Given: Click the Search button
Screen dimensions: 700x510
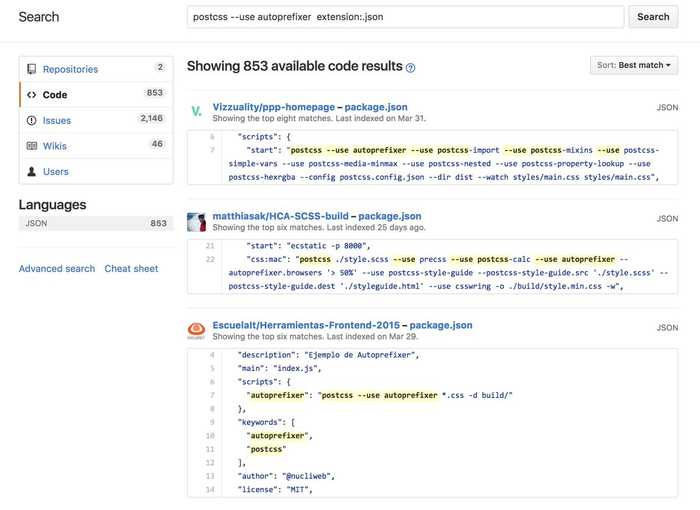Looking at the screenshot, I should [653, 17].
